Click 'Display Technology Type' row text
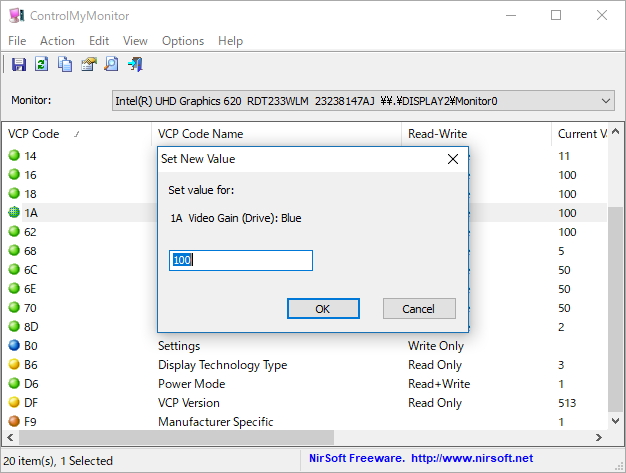The width and height of the screenshot is (626, 473). pyautogui.click(x=222, y=365)
